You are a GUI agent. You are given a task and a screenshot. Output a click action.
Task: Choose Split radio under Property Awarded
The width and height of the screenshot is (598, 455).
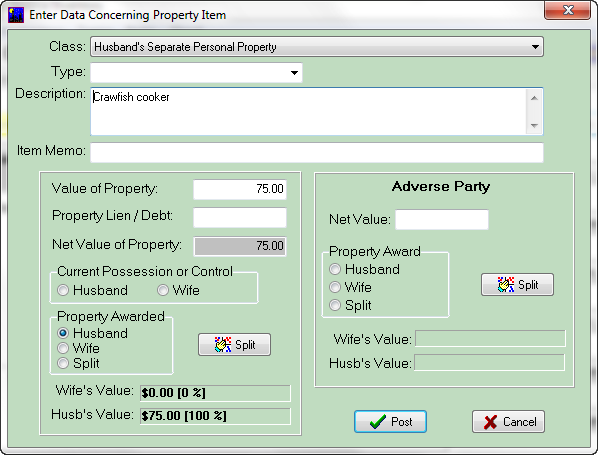63,363
